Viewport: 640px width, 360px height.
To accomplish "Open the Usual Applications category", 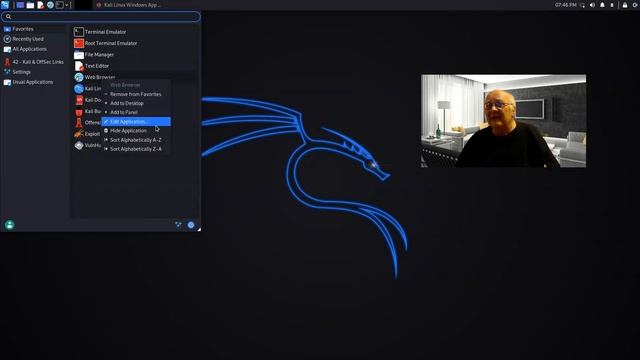I will (x=34, y=82).
